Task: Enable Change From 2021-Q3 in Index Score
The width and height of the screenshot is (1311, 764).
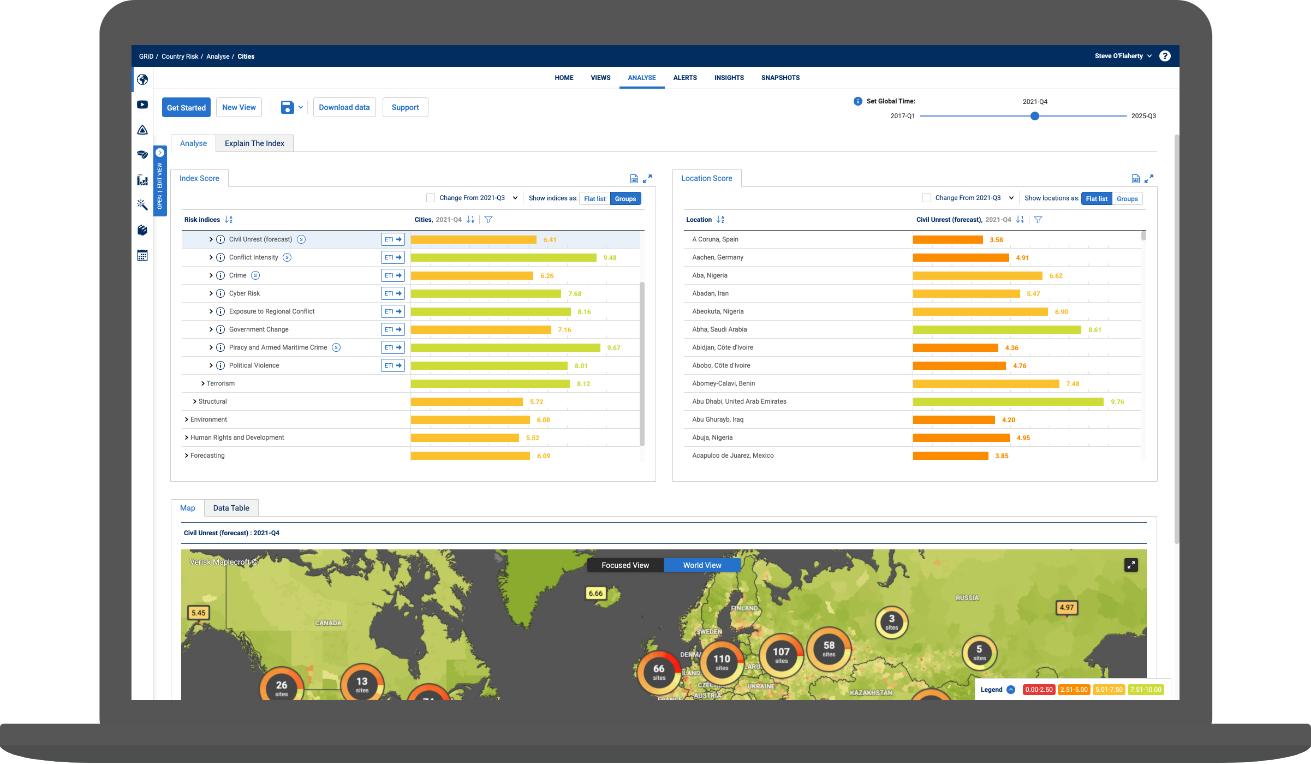Action: click(x=430, y=198)
